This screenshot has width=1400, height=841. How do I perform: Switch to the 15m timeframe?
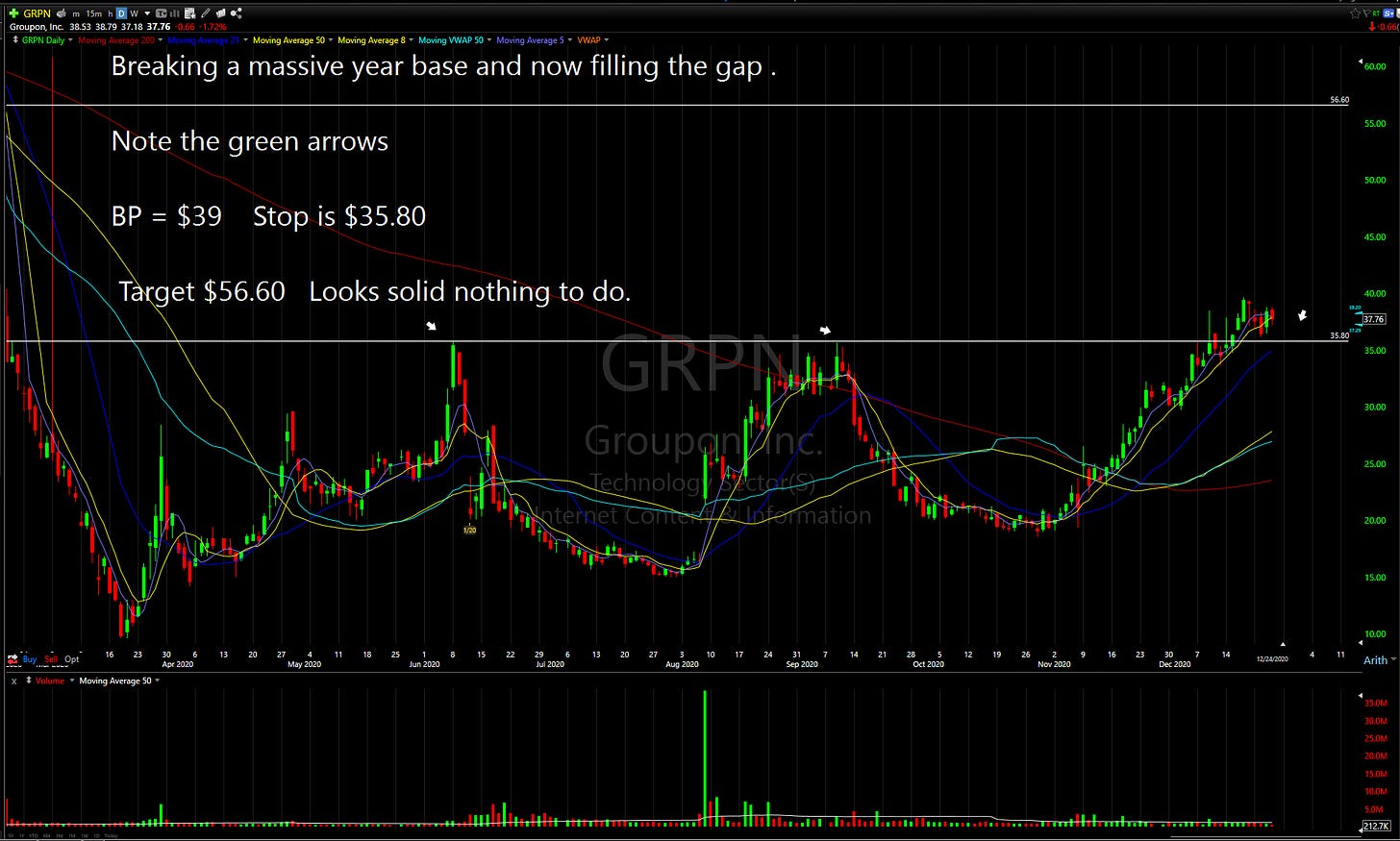pos(93,13)
